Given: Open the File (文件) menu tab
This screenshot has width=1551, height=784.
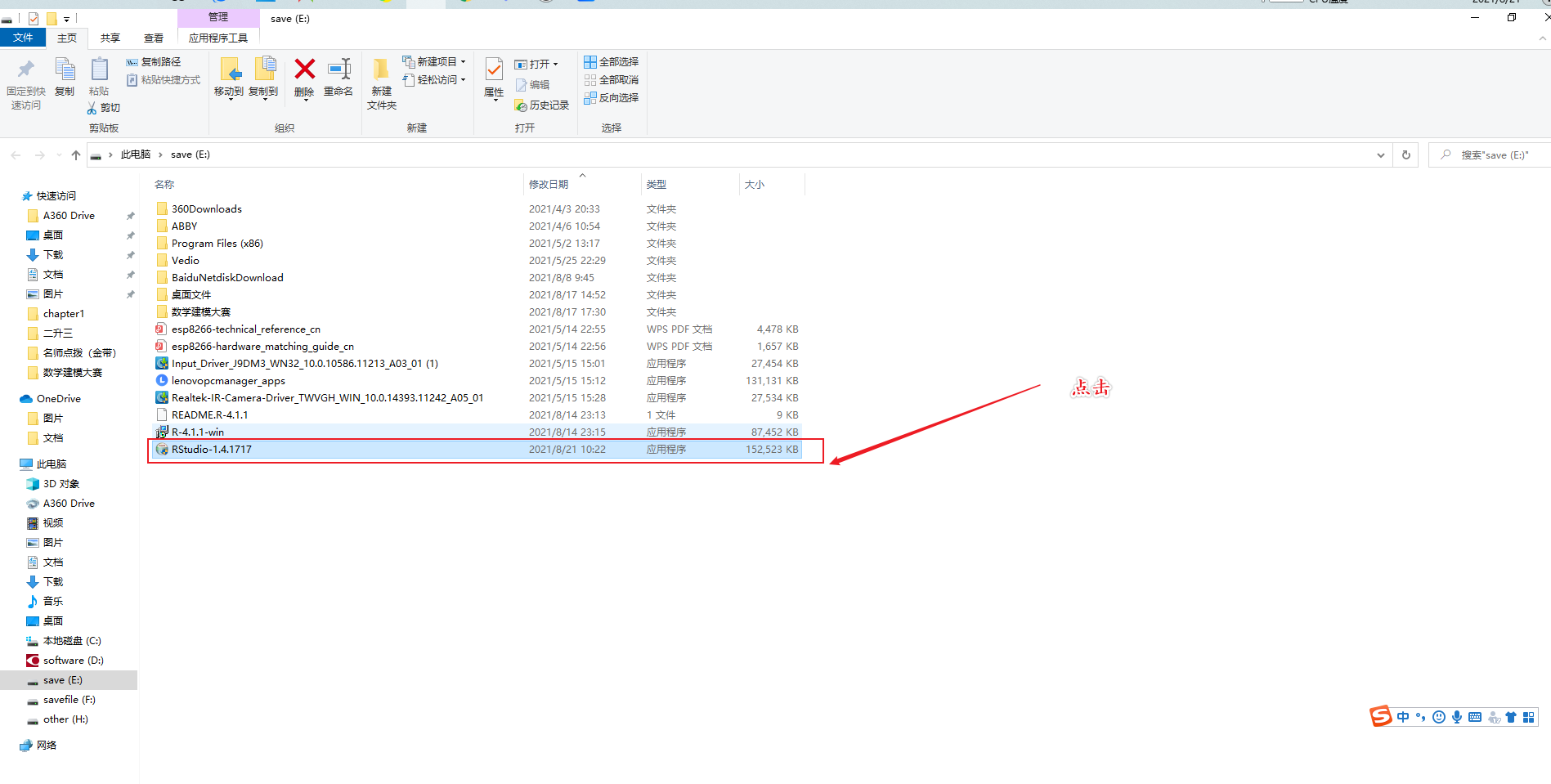Looking at the screenshot, I should click(x=23, y=38).
